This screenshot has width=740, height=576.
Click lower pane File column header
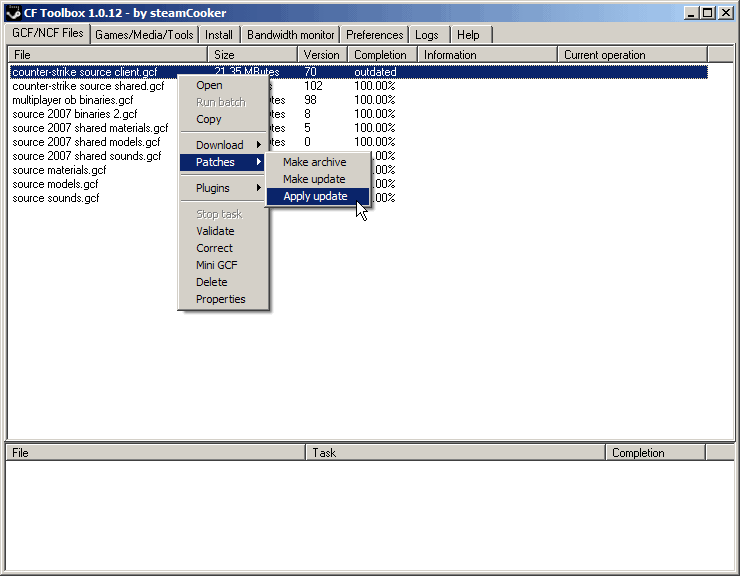click(x=156, y=453)
